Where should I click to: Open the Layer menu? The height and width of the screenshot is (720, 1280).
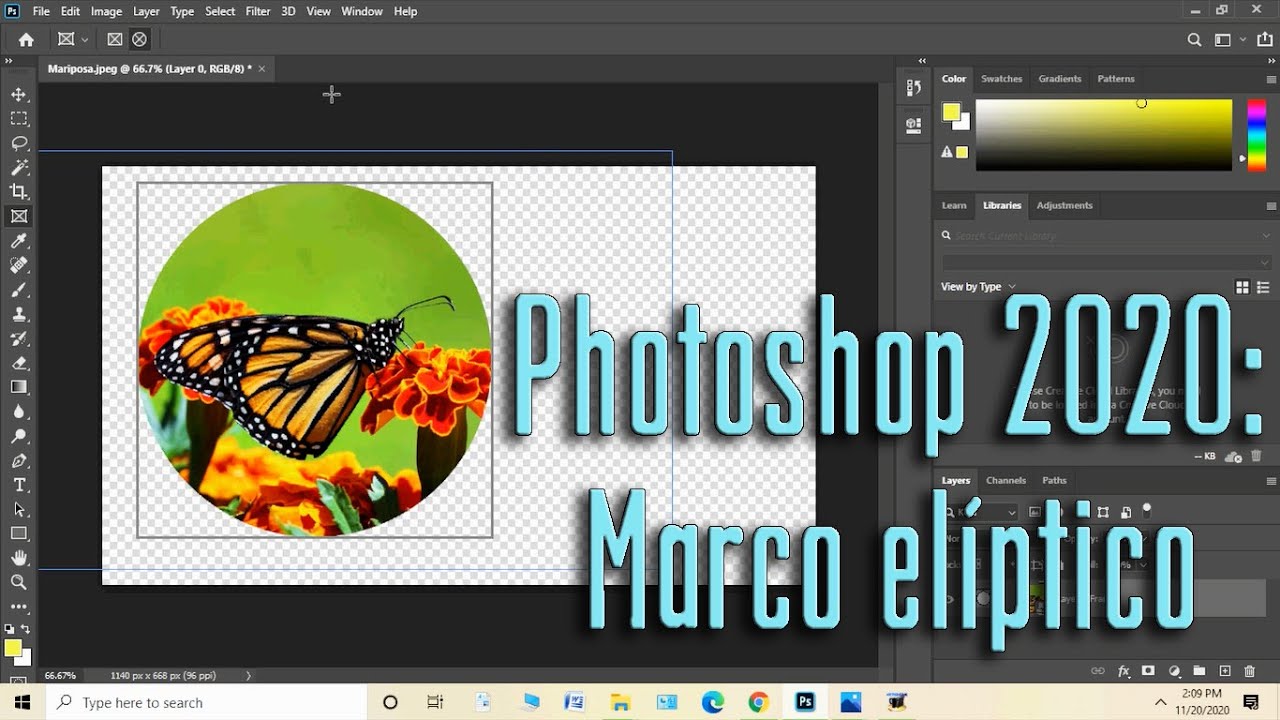(x=146, y=11)
